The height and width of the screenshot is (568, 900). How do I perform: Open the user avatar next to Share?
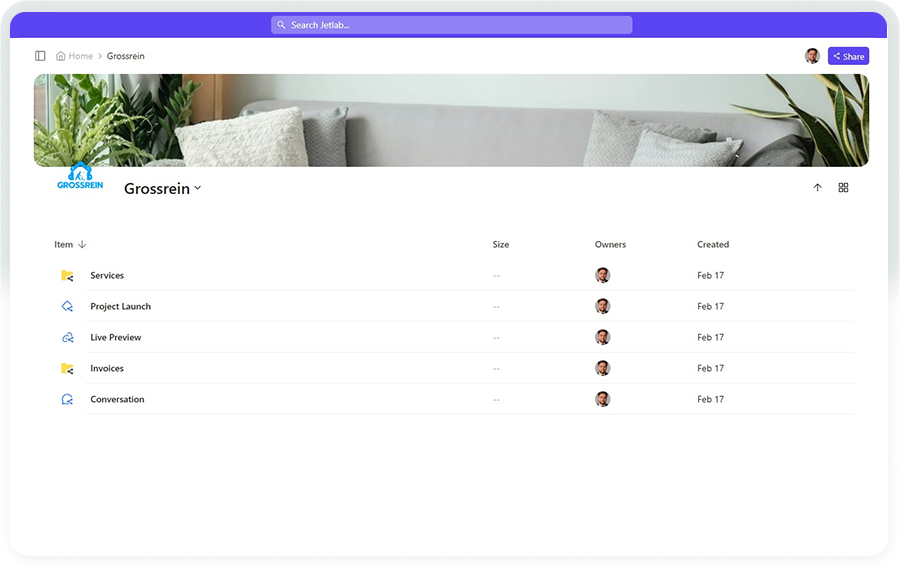coord(812,56)
